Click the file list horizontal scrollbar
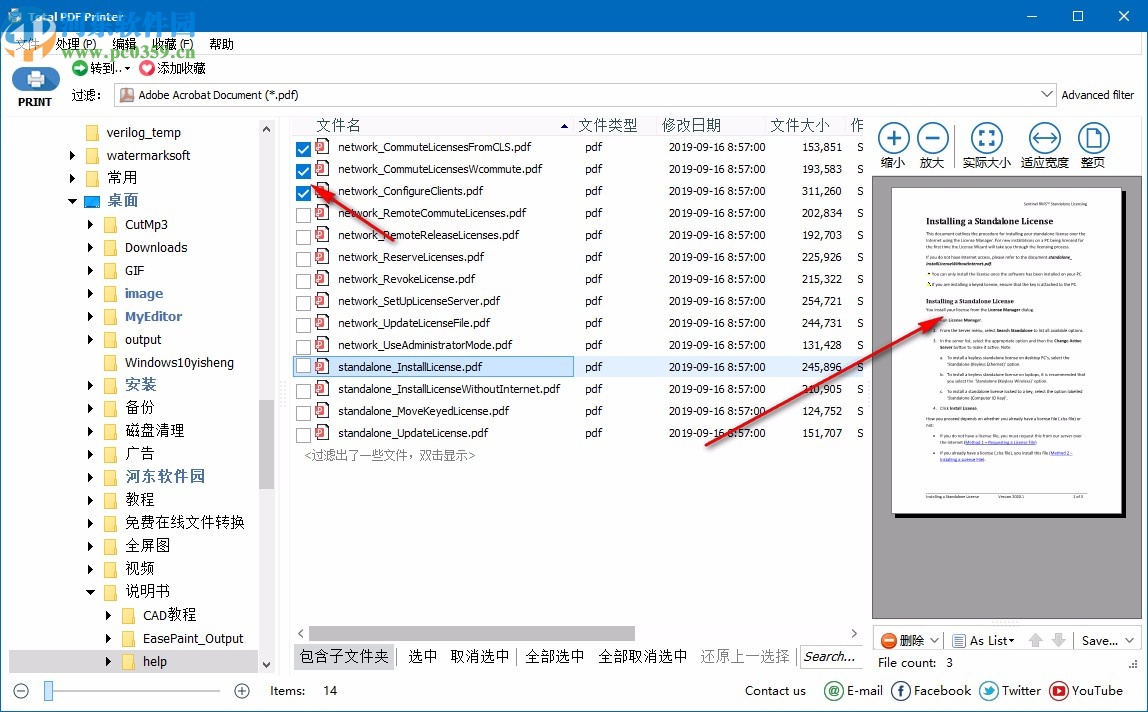 pos(472,633)
